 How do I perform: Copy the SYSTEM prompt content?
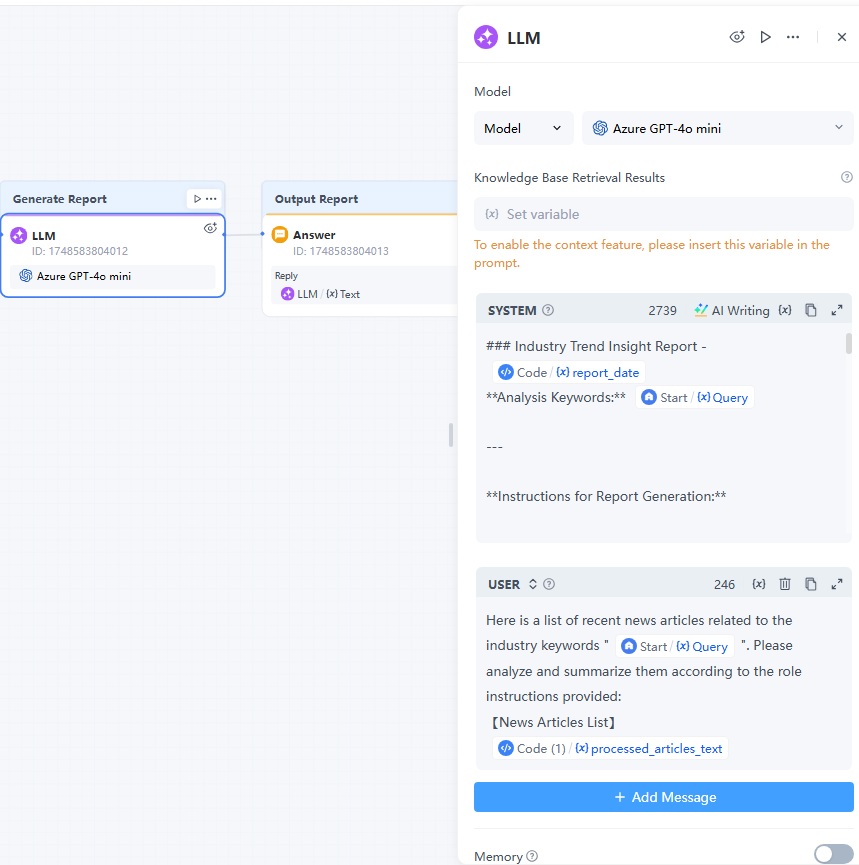coord(810,310)
